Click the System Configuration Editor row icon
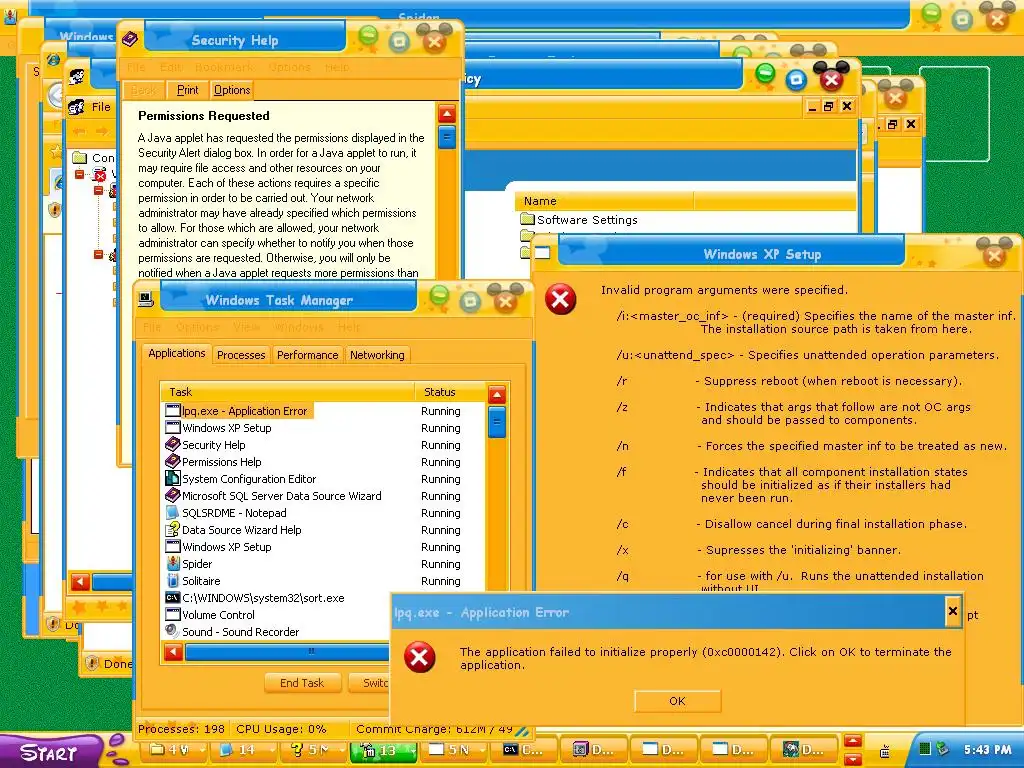The image size is (1024, 768). click(x=172, y=479)
